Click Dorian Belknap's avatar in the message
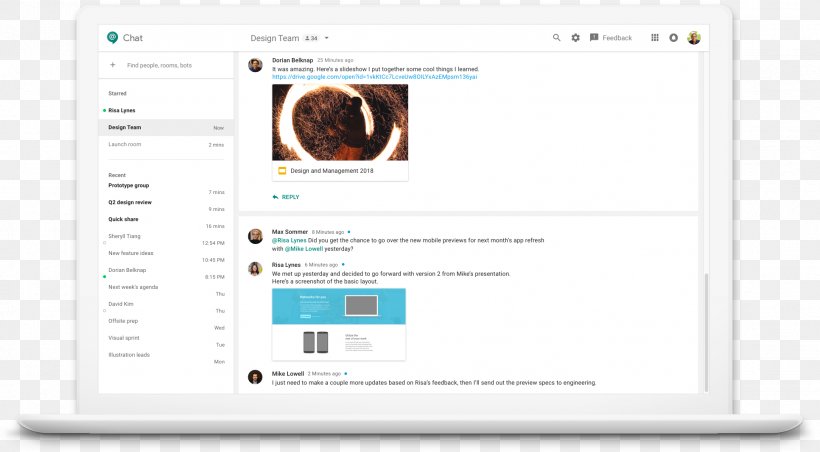Image resolution: width=820 pixels, height=452 pixels. [255, 65]
